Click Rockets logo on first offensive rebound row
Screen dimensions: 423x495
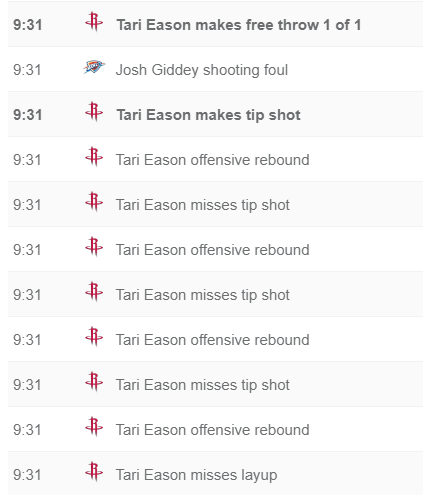click(x=94, y=157)
